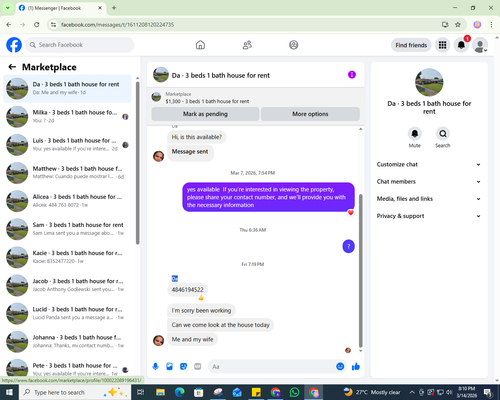Viewport: 500px width, 400px height.
Task: Bookmark this page with star icon
Action: [458, 25]
